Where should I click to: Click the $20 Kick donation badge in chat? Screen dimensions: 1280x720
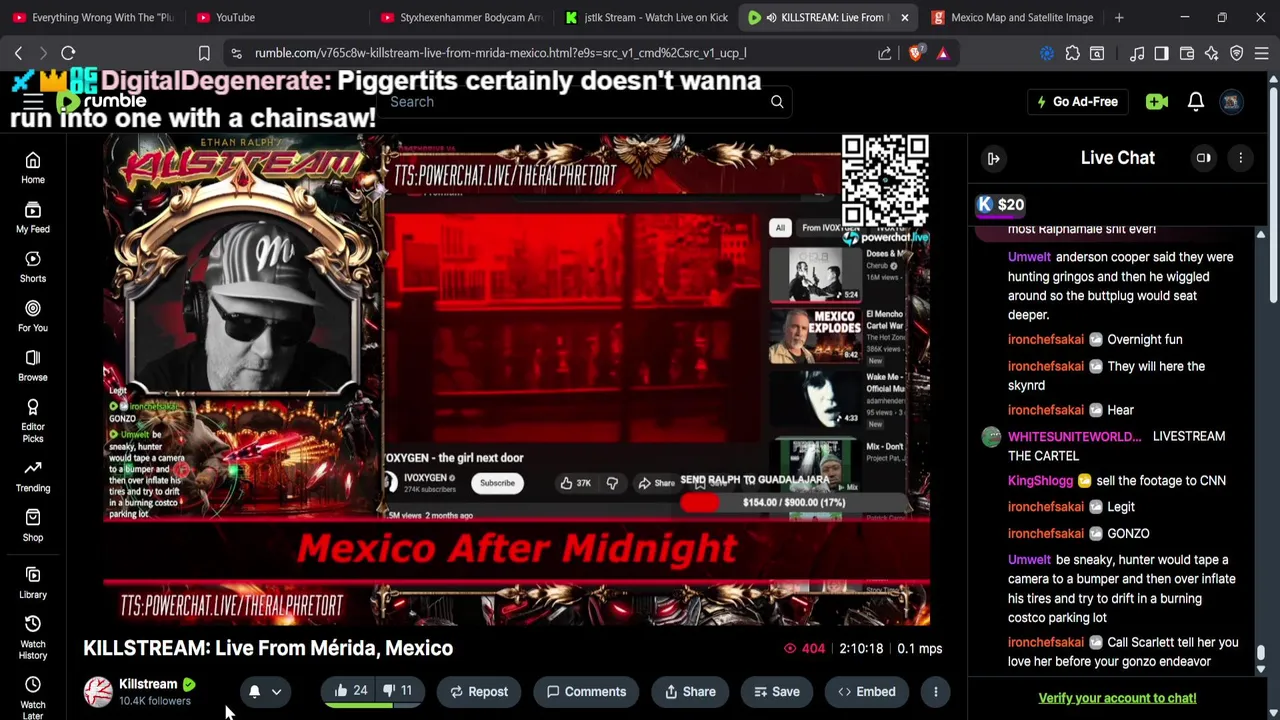pyautogui.click(x=1000, y=204)
